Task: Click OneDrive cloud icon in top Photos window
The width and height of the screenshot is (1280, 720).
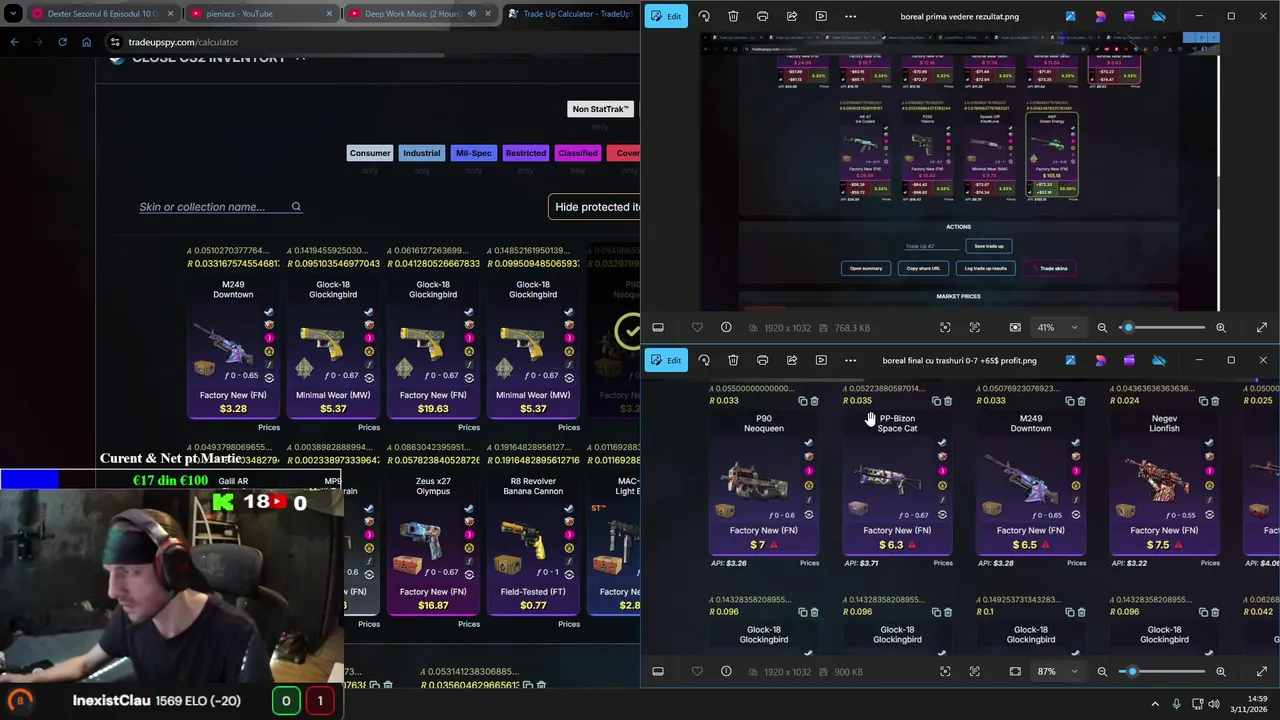Action: [1159, 16]
